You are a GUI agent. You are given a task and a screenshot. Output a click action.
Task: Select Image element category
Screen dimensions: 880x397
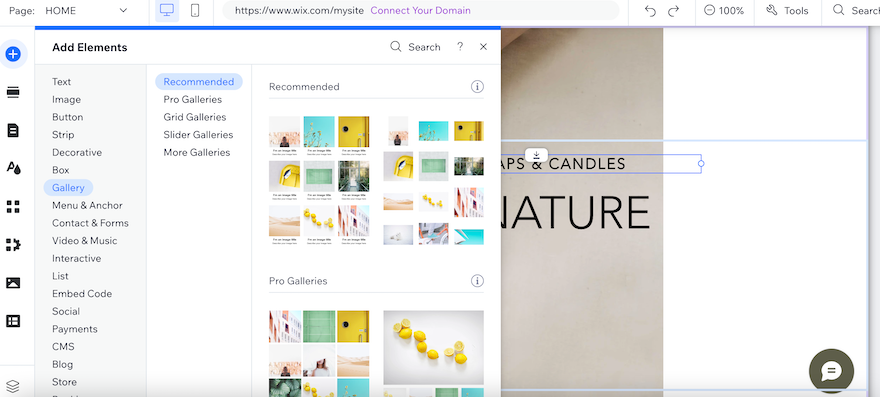66,99
